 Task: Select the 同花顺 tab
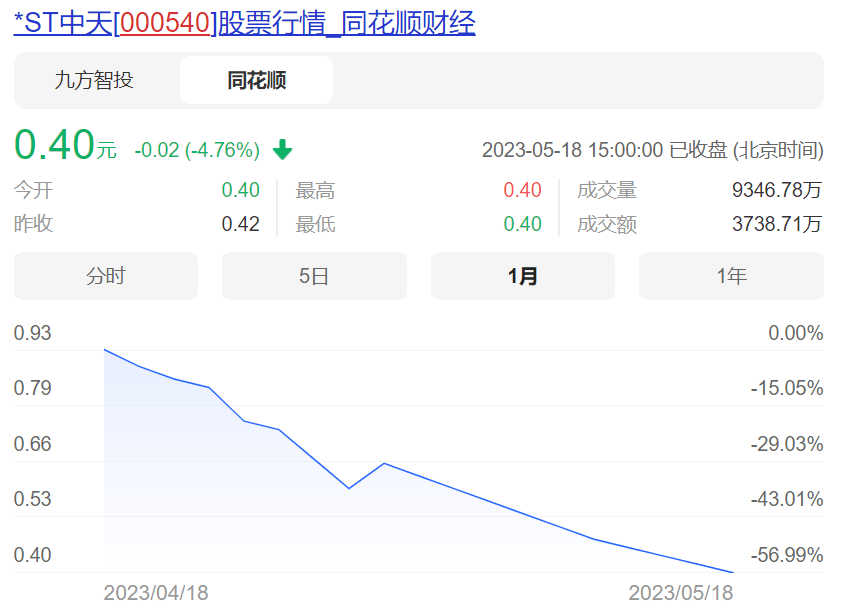256,80
